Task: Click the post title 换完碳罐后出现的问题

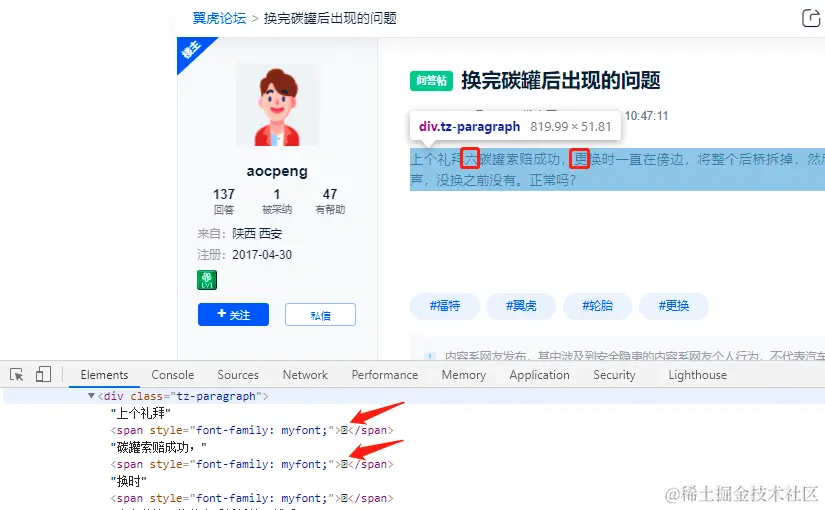Action: coord(561,81)
